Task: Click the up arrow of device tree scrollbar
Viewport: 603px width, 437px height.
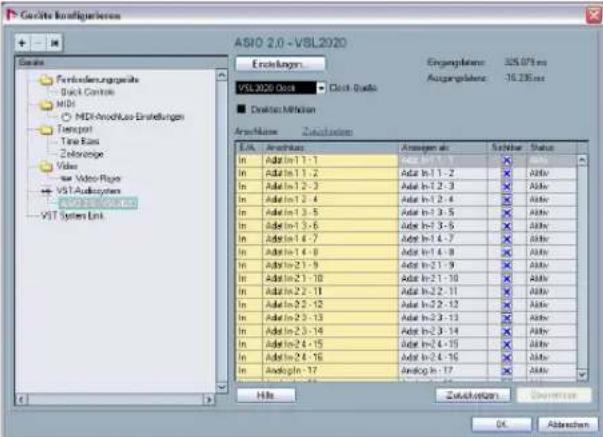Action: click(222, 75)
